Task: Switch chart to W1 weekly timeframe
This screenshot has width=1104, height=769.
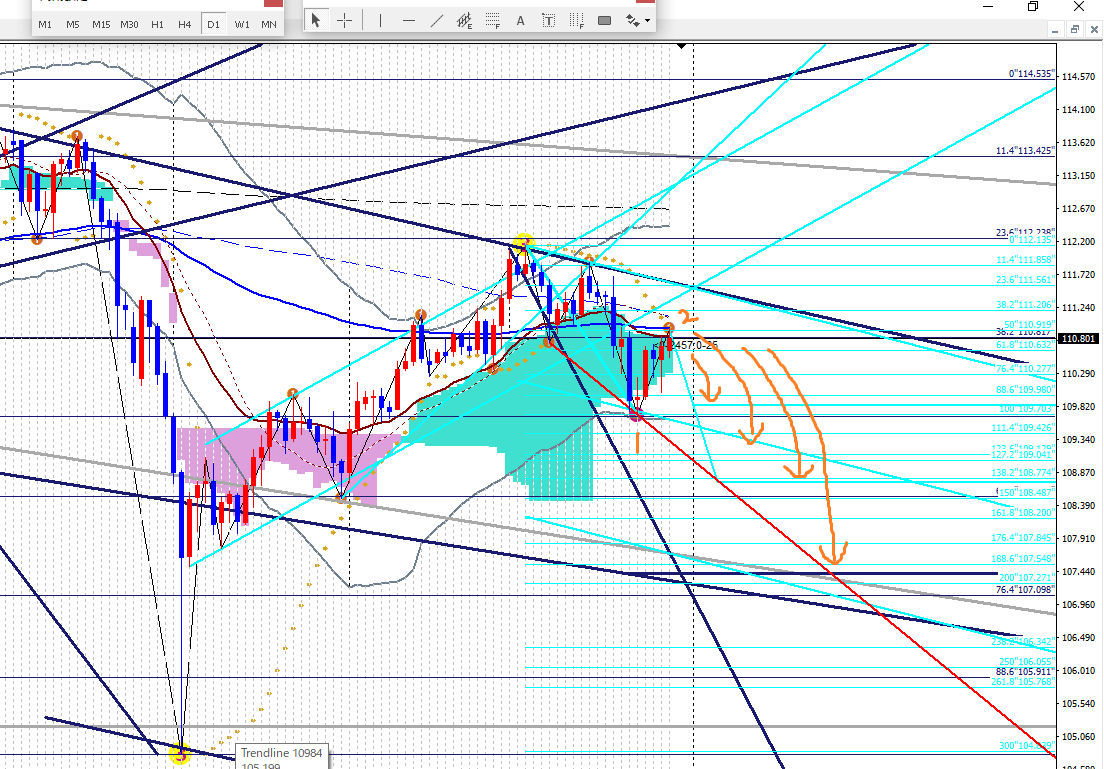Action: click(x=241, y=24)
